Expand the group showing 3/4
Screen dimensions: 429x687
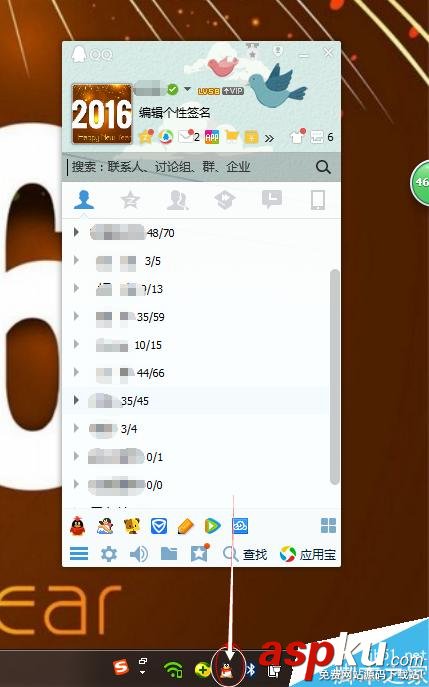(x=76, y=428)
